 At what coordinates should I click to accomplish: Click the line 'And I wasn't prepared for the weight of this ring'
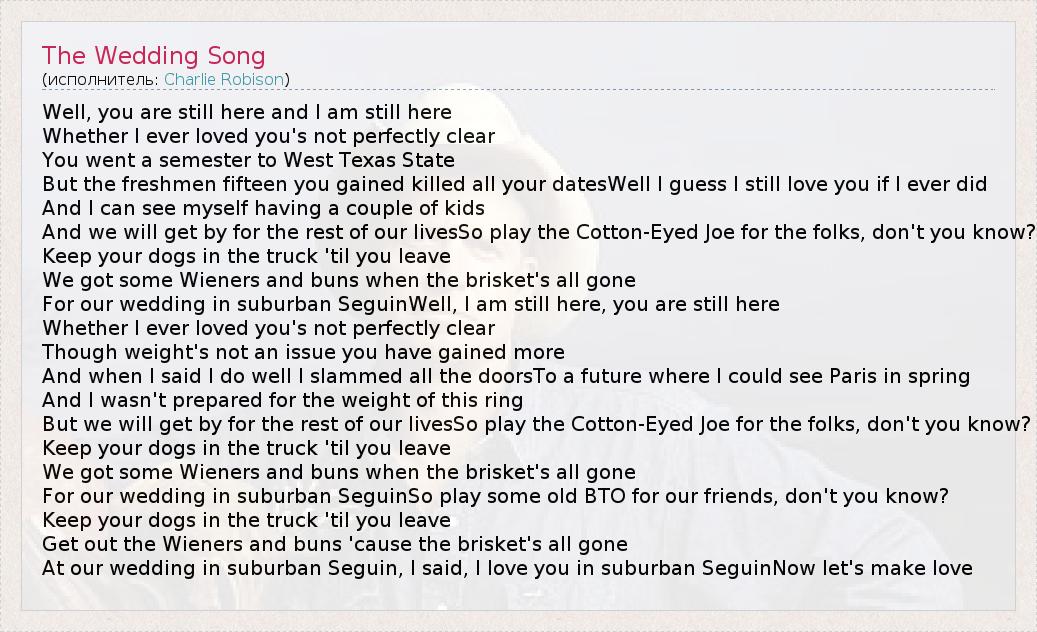pyautogui.click(x=282, y=400)
